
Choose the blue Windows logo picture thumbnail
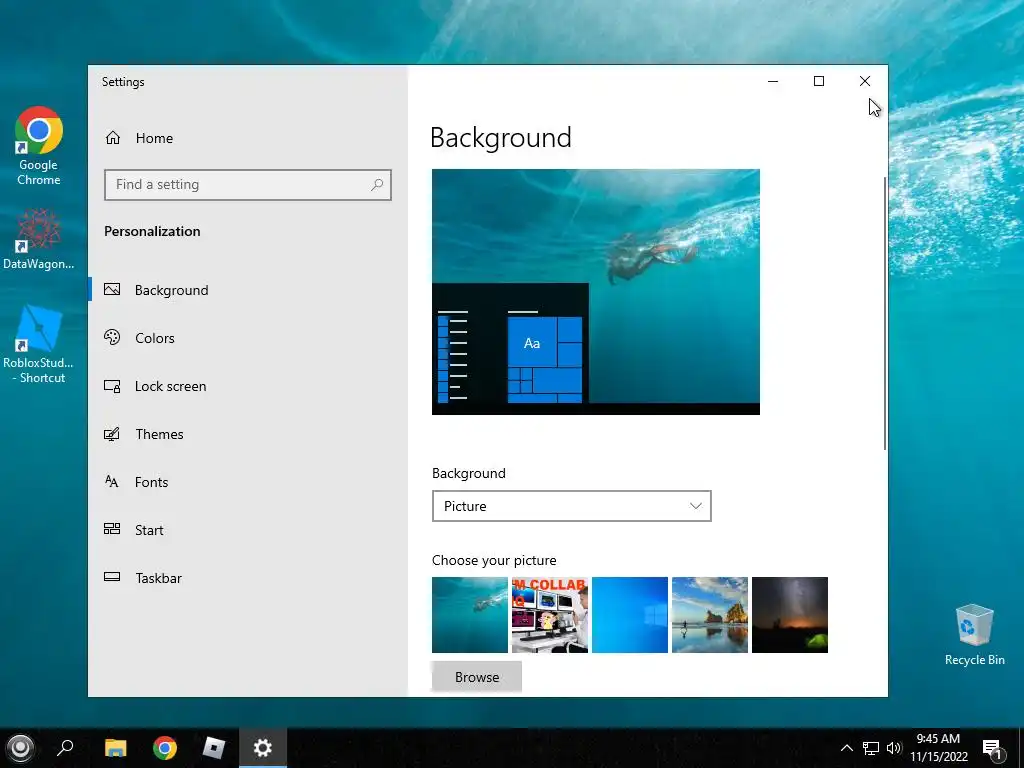(630, 615)
